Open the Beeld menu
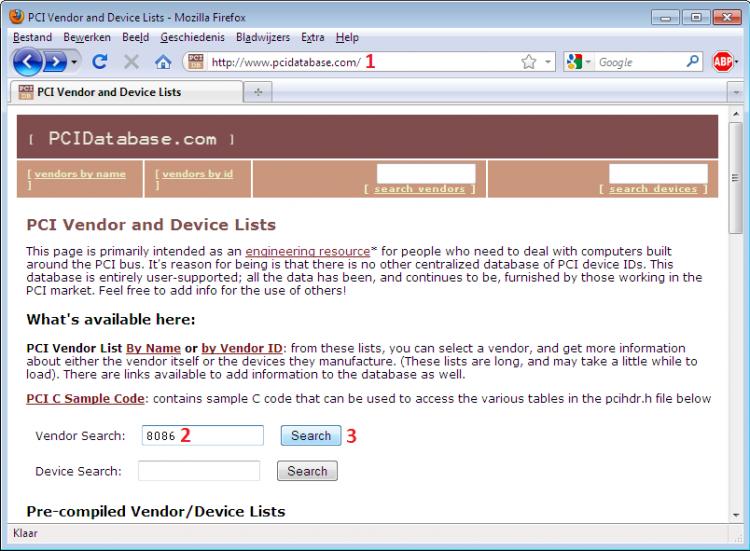The image size is (750, 551). point(135,37)
